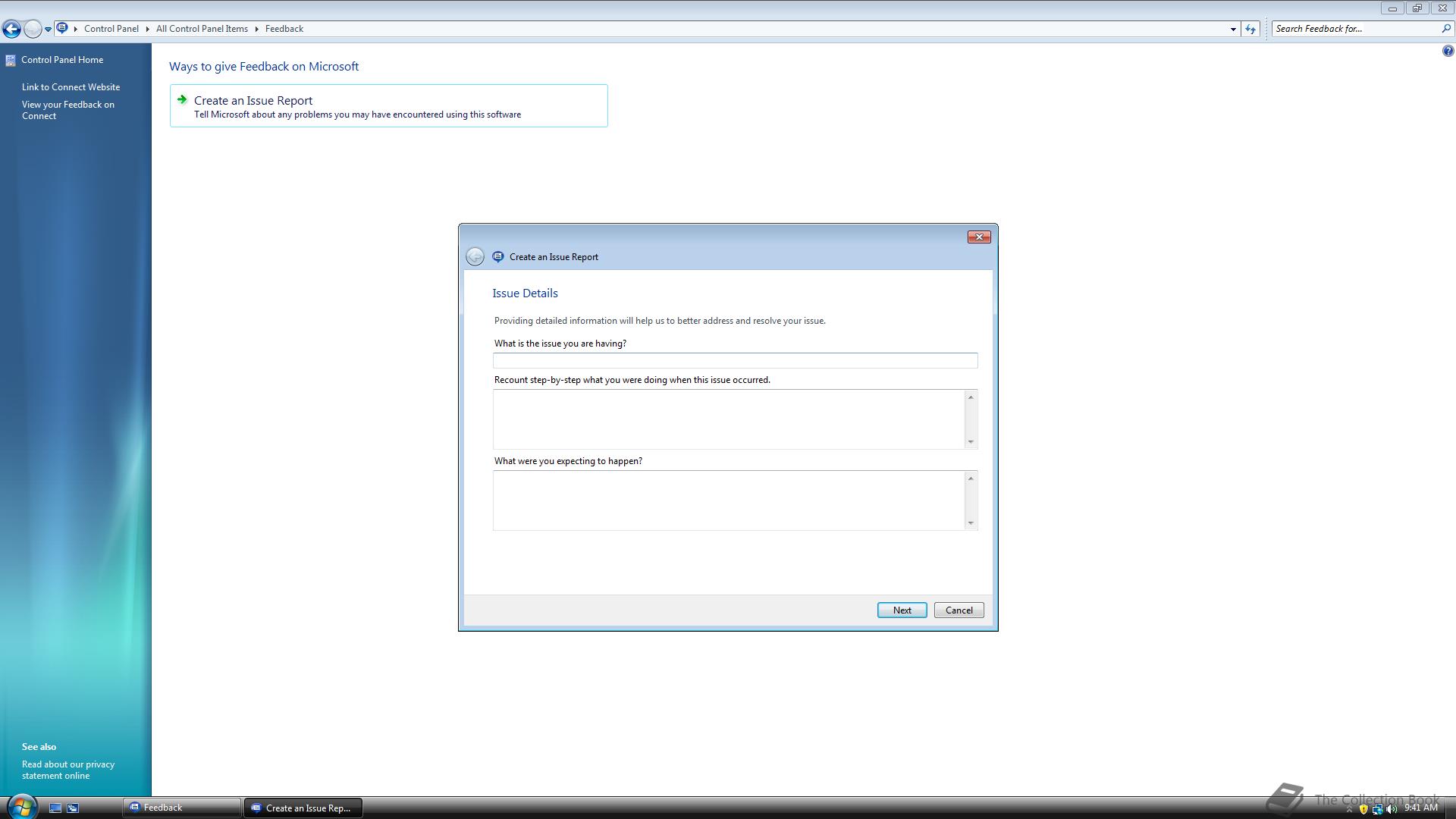Click the Windows Start orb
The width and height of the screenshot is (1456, 819).
point(21,807)
